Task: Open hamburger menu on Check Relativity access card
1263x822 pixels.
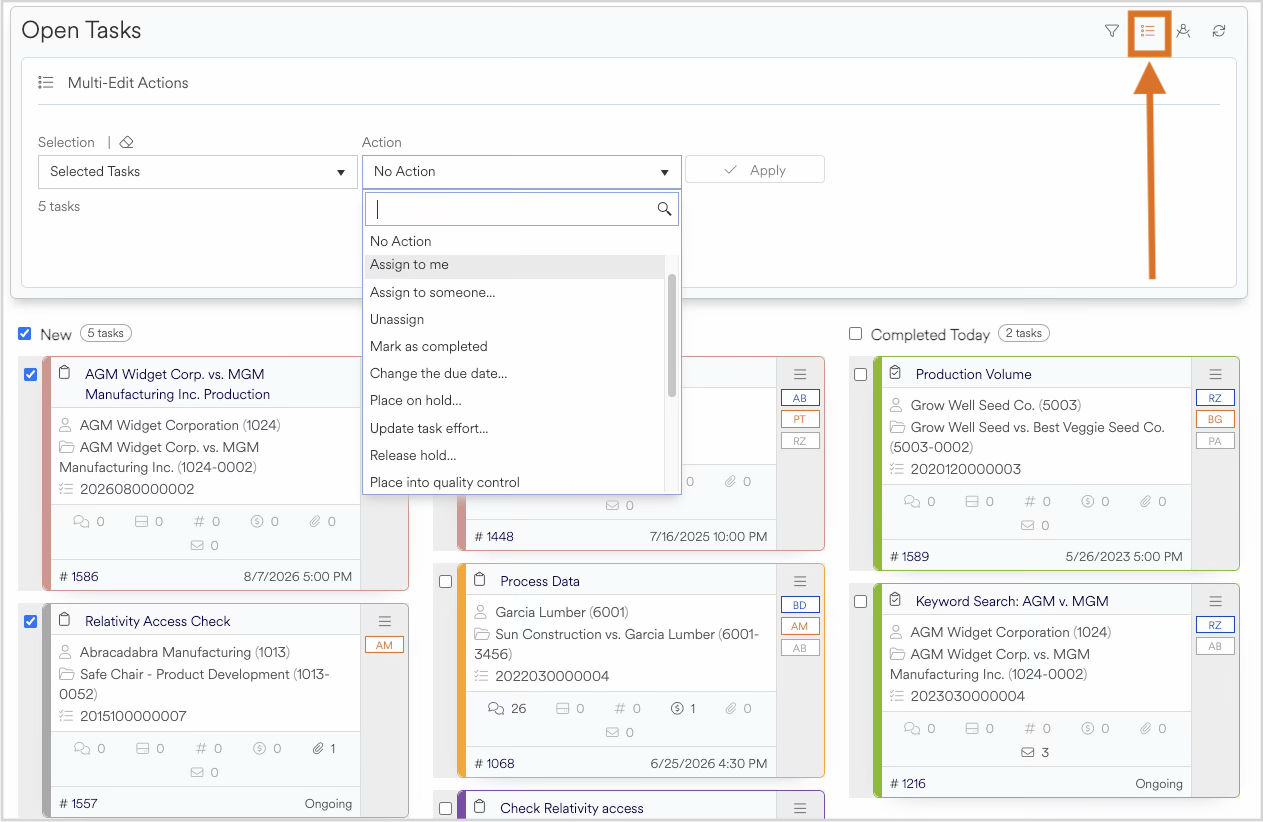Action: [x=800, y=809]
